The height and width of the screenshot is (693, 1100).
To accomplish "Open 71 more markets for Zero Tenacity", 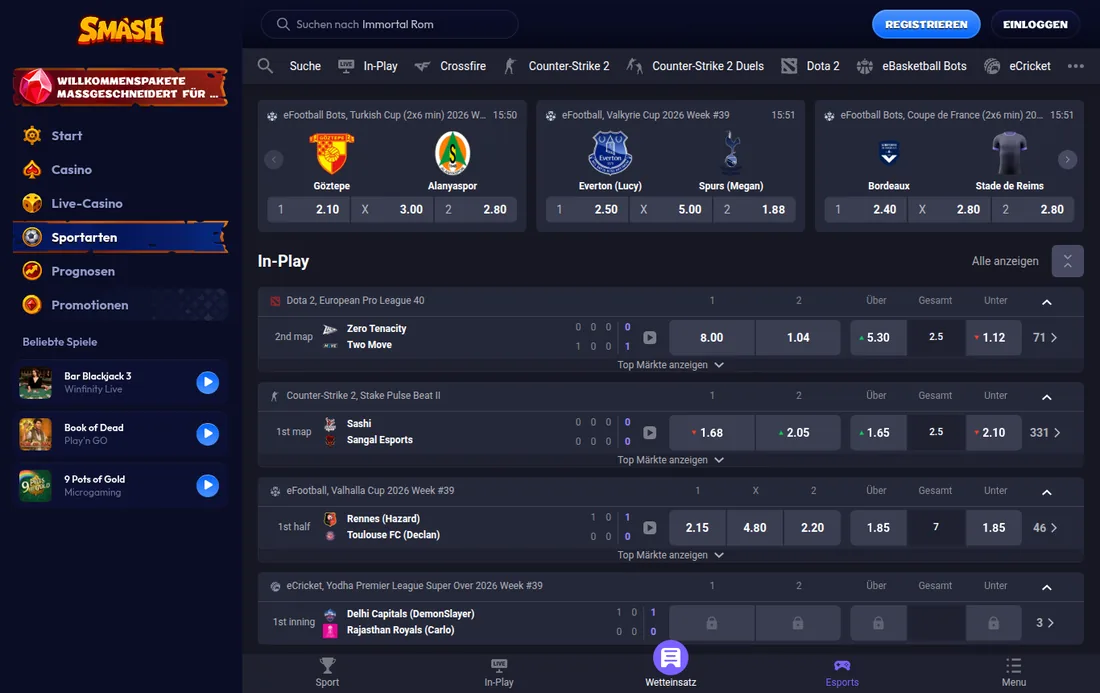I will pyautogui.click(x=1045, y=337).
